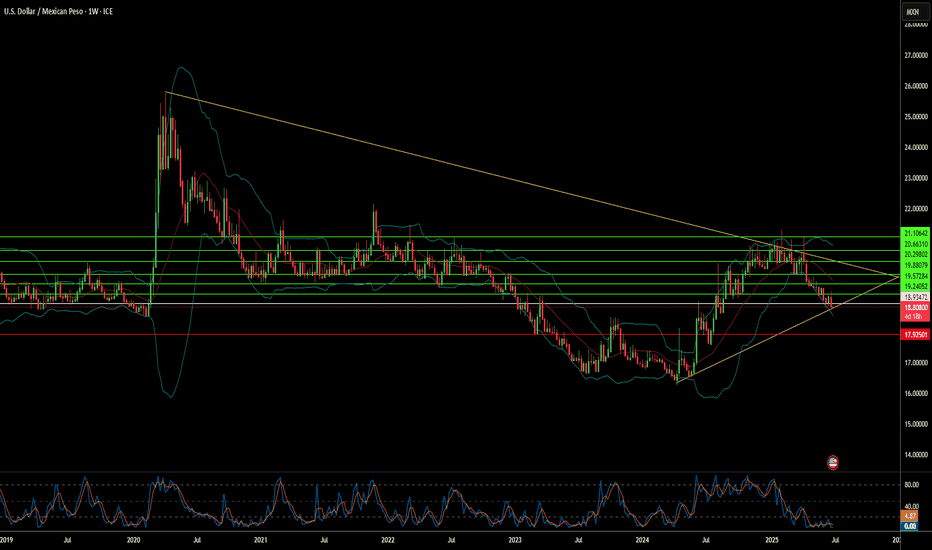The height and width of the screenshot is (550, 932).
Task: Click the 4d 18h countdown label
Action: pyautogui.click(x=912, y=317)
